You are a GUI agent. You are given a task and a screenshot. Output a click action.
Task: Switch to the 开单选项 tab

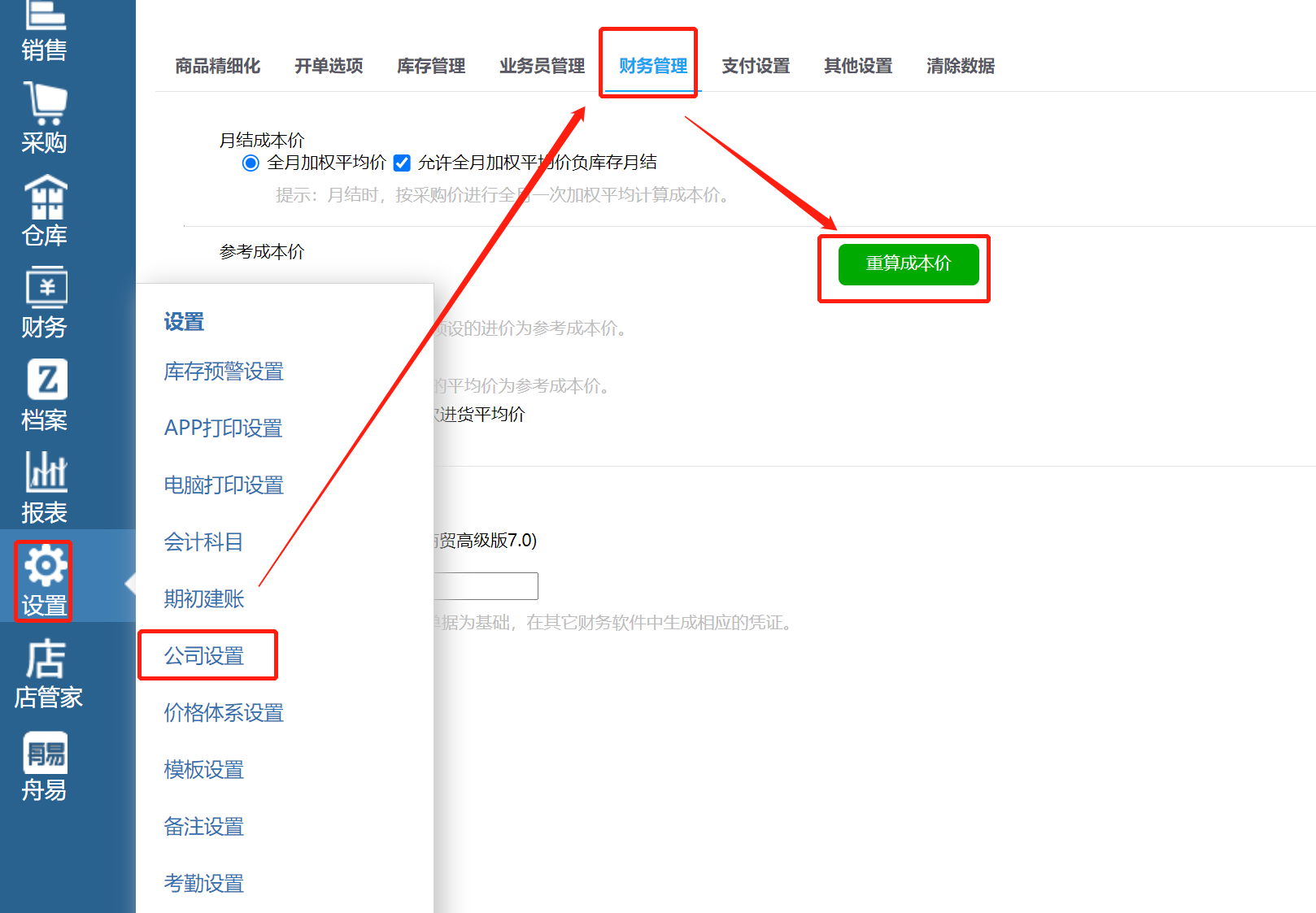(x=329, y=66)
